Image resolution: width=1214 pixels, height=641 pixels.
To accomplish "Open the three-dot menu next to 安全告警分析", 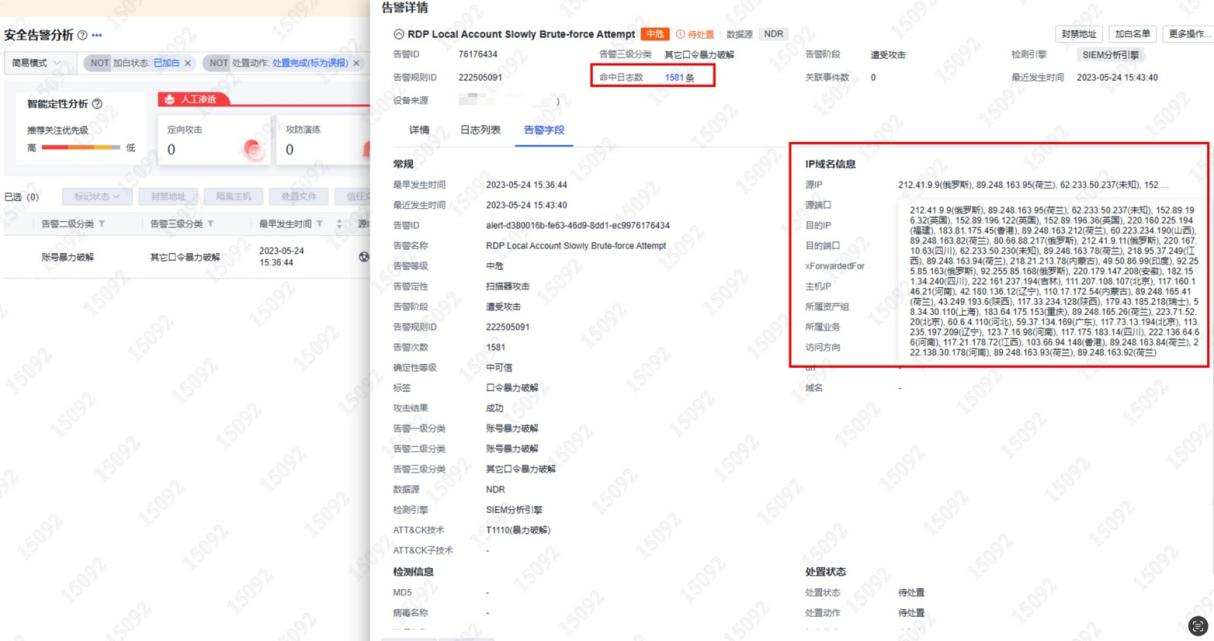I will (97, 35).
